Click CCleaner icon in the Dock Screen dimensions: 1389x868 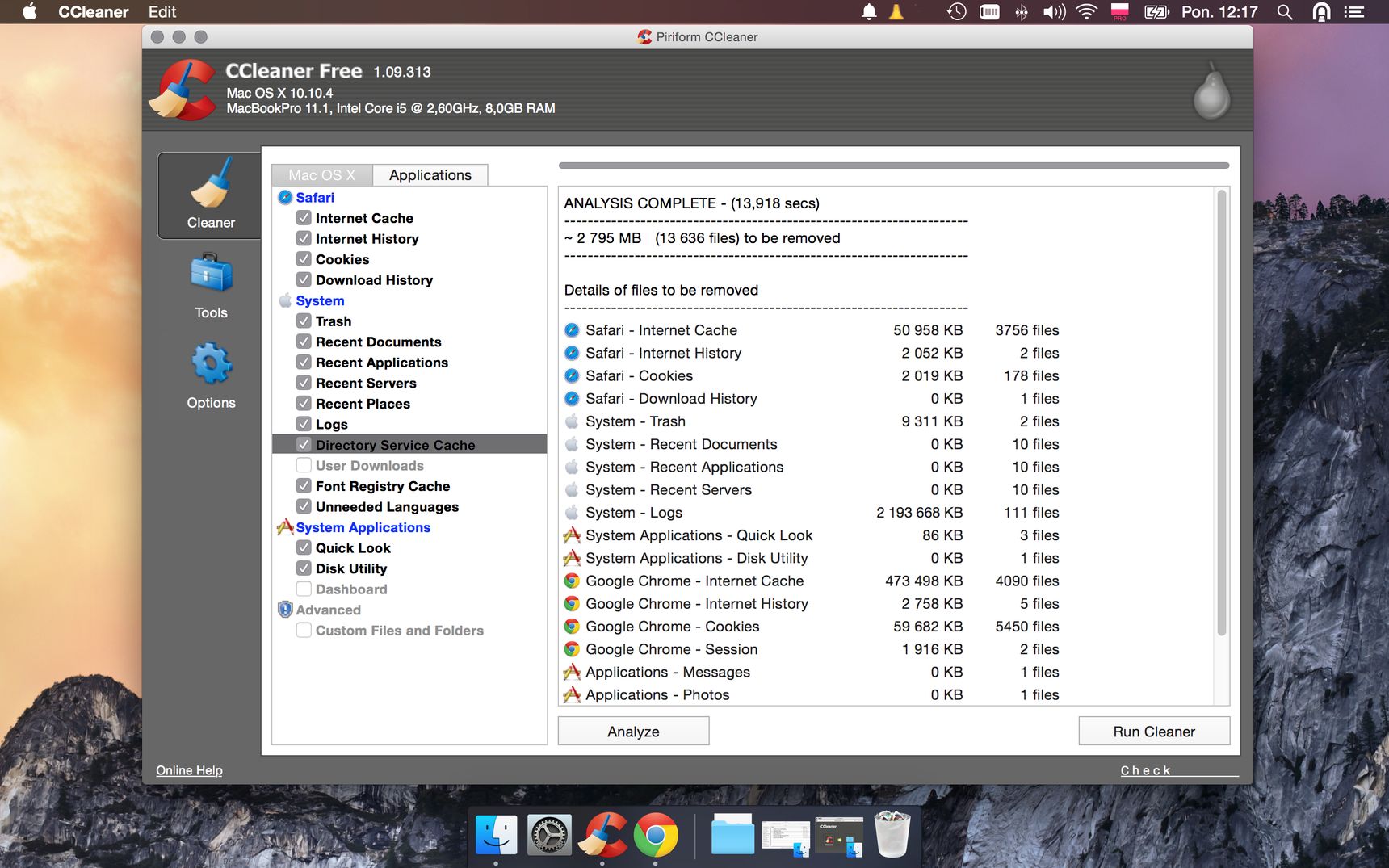pyautogui.click(x=602, y=835)
